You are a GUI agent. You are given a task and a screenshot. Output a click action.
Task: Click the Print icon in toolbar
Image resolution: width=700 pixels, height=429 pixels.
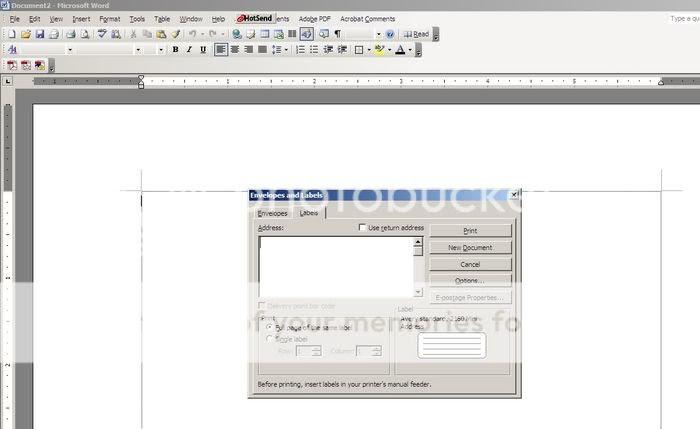71,34
